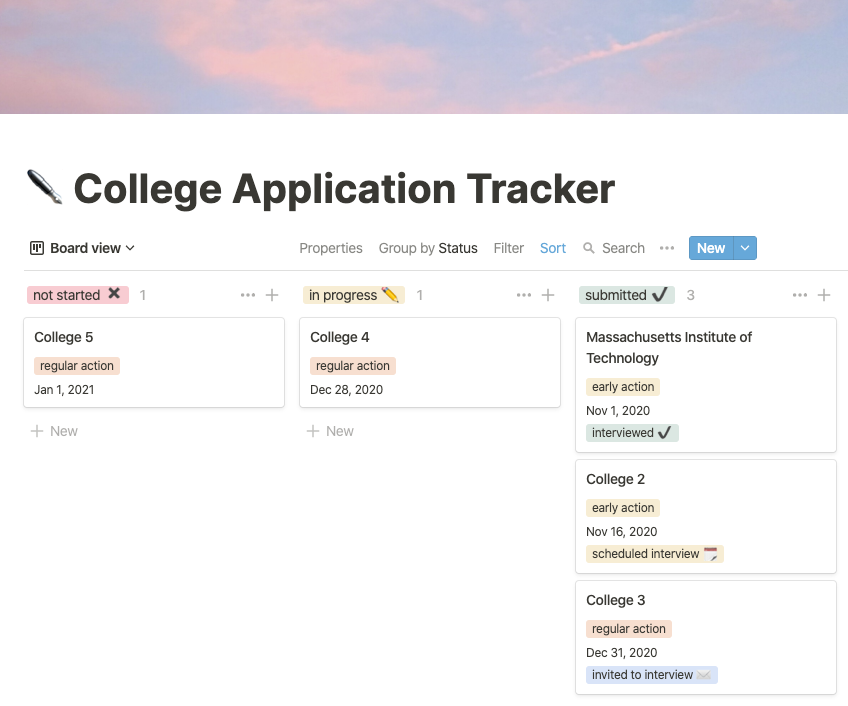Add a card with in progress plus icon
The image size is (848, 706).
tap(548, 295)
